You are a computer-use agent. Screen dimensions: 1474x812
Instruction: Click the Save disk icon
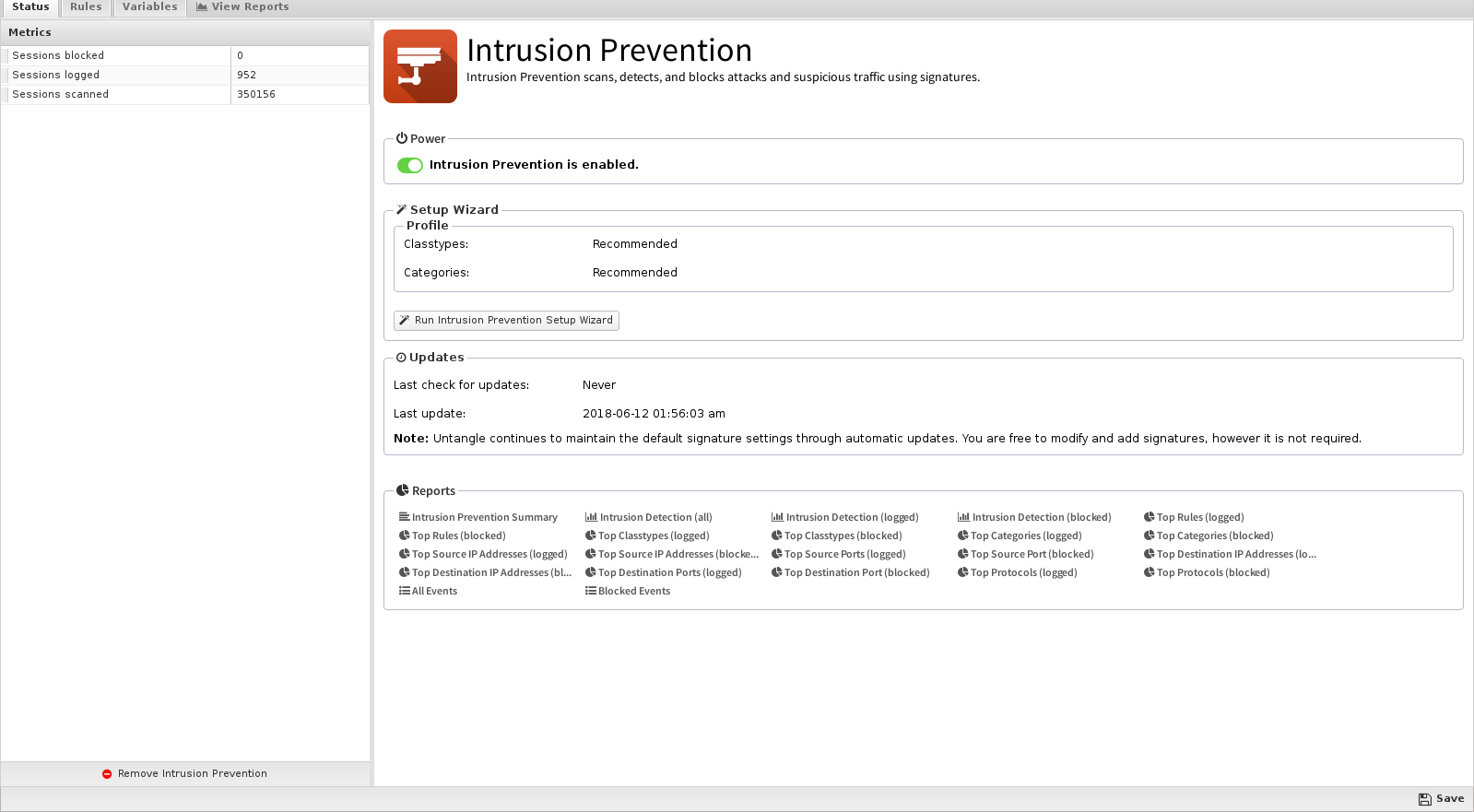[1424, 799]
